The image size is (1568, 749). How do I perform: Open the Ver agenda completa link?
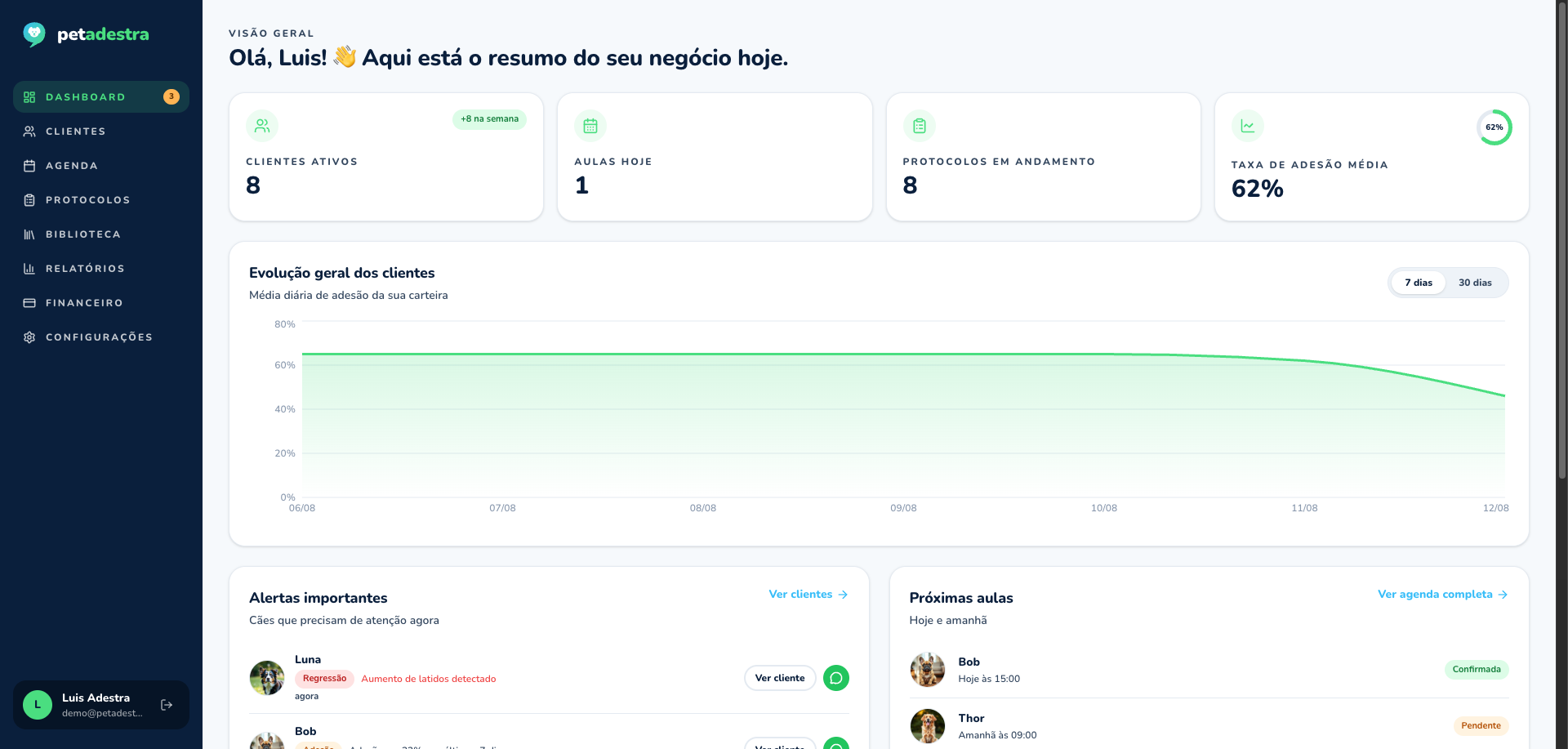point(1443,595)
